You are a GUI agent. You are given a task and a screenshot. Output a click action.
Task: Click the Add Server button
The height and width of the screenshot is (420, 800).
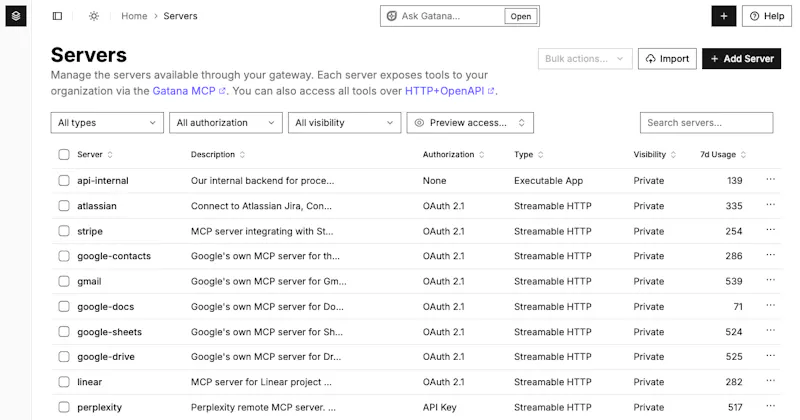[741, 59]
